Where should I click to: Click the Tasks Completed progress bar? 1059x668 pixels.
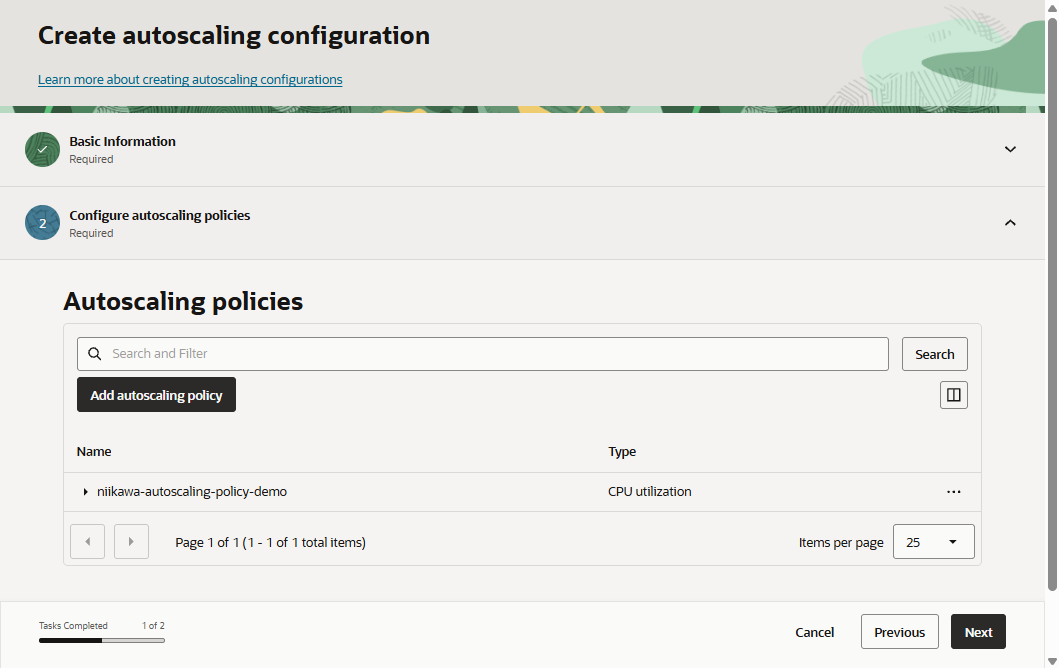[x=102, y=640]
